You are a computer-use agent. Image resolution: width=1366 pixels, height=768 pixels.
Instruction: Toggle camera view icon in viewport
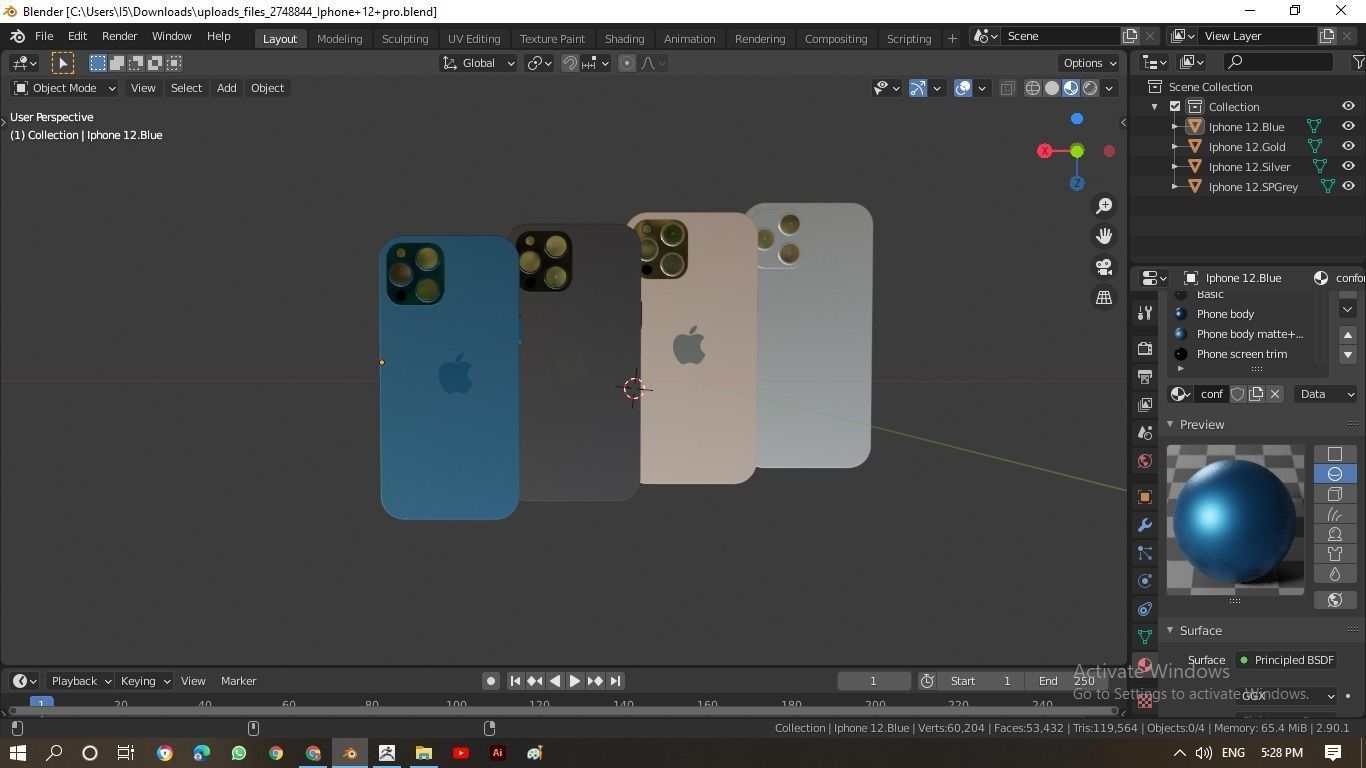click(1104, 267)
